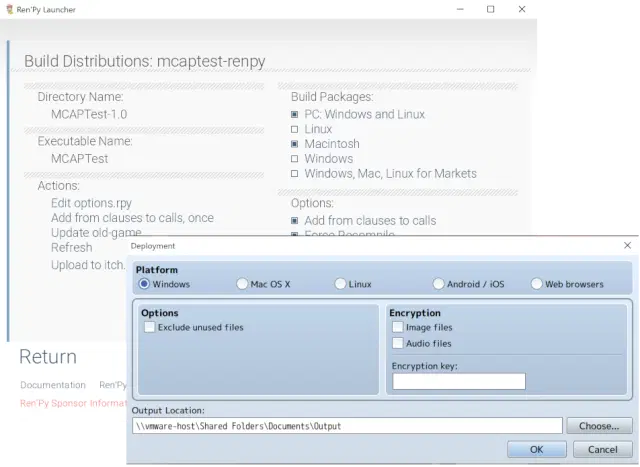Image resolution: width=640 pixels, height=467 pixels.
Task: Select the Windows platform radio button
Action: (146, 284)
